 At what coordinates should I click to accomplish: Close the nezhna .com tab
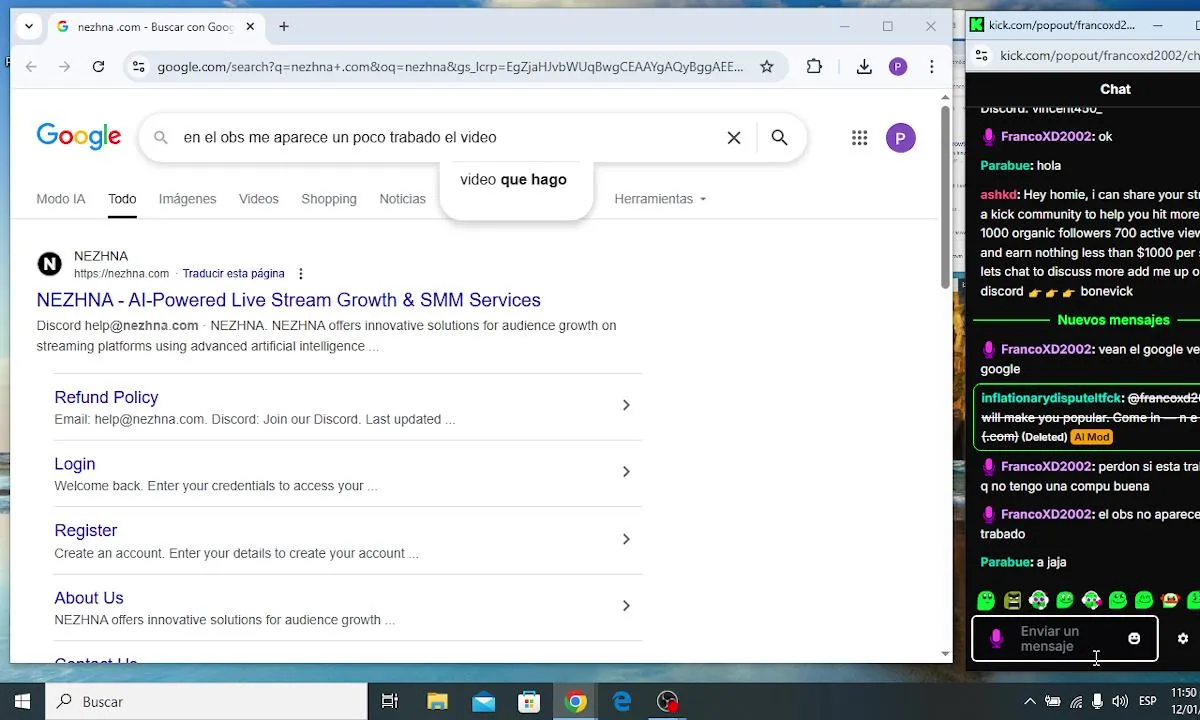pyautogui.click(x=250, y=27)
